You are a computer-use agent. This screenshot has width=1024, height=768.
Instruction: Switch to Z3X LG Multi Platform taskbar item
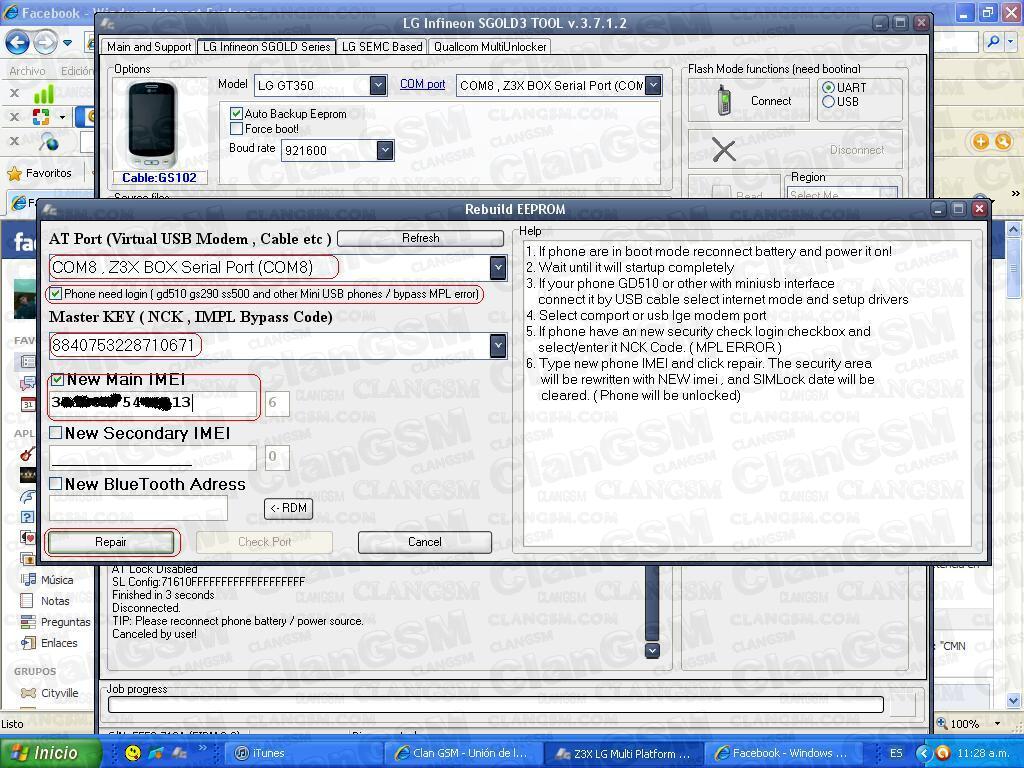pos(623,753)
